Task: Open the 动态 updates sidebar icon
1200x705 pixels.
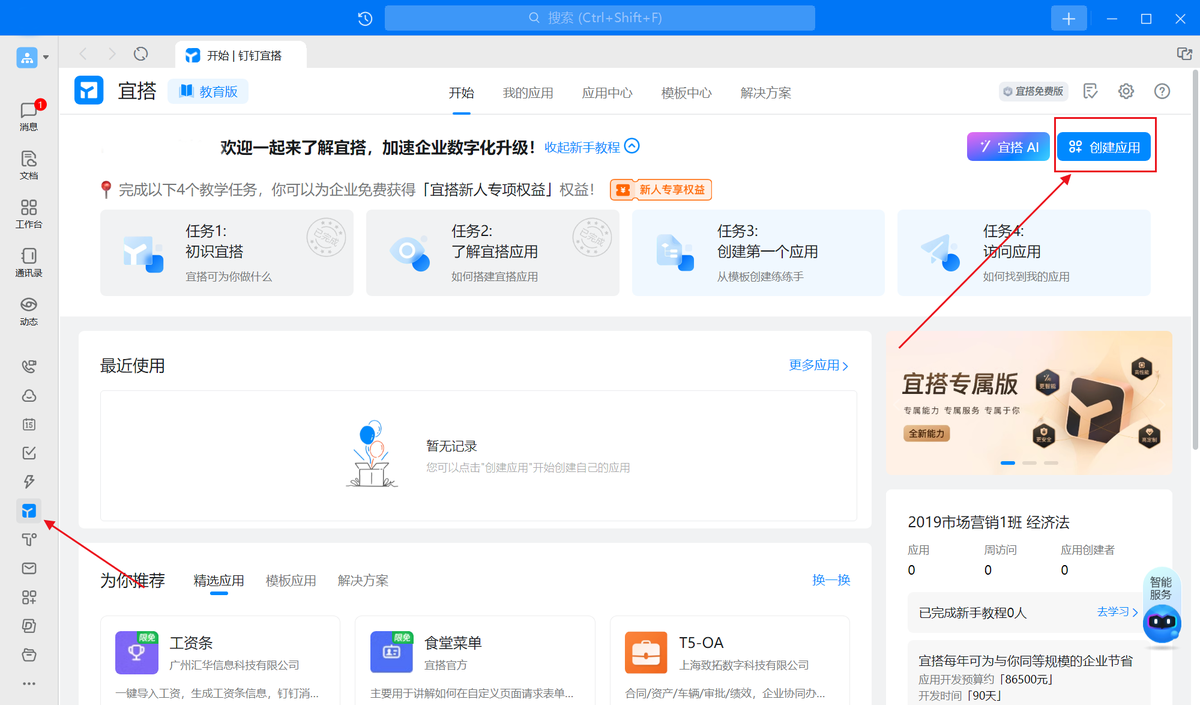Action: pos(29,311)
